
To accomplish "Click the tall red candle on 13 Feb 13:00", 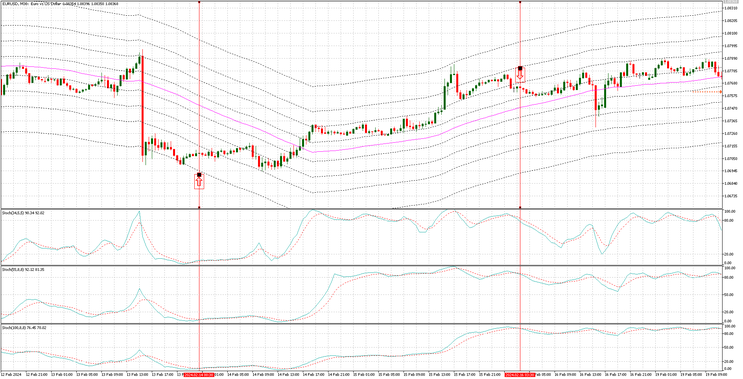I will coord(143,107).
